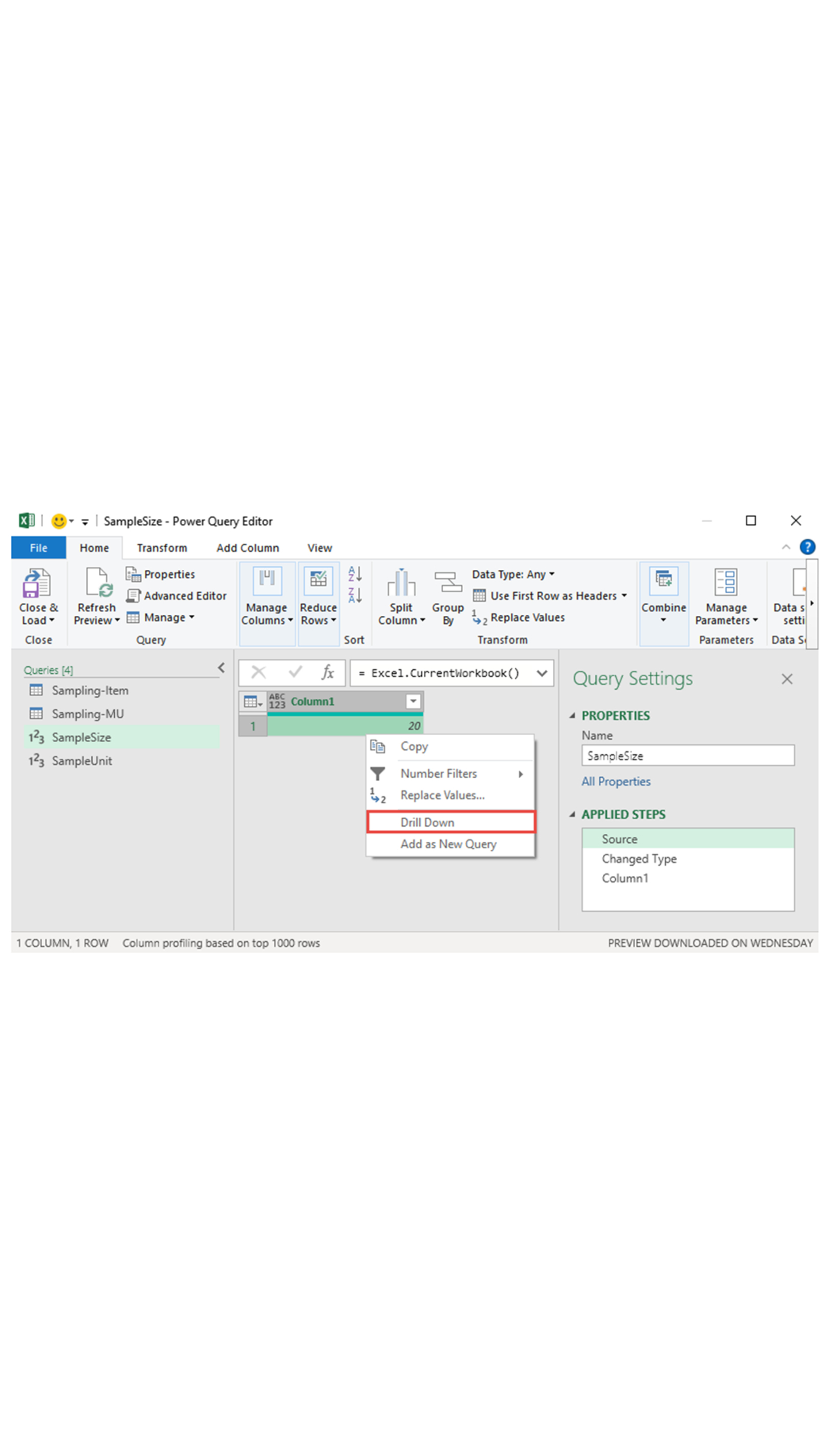The image size is (819, 1456).
Task: Sort ascending with the A-Z icon
Action: point(355,574)
